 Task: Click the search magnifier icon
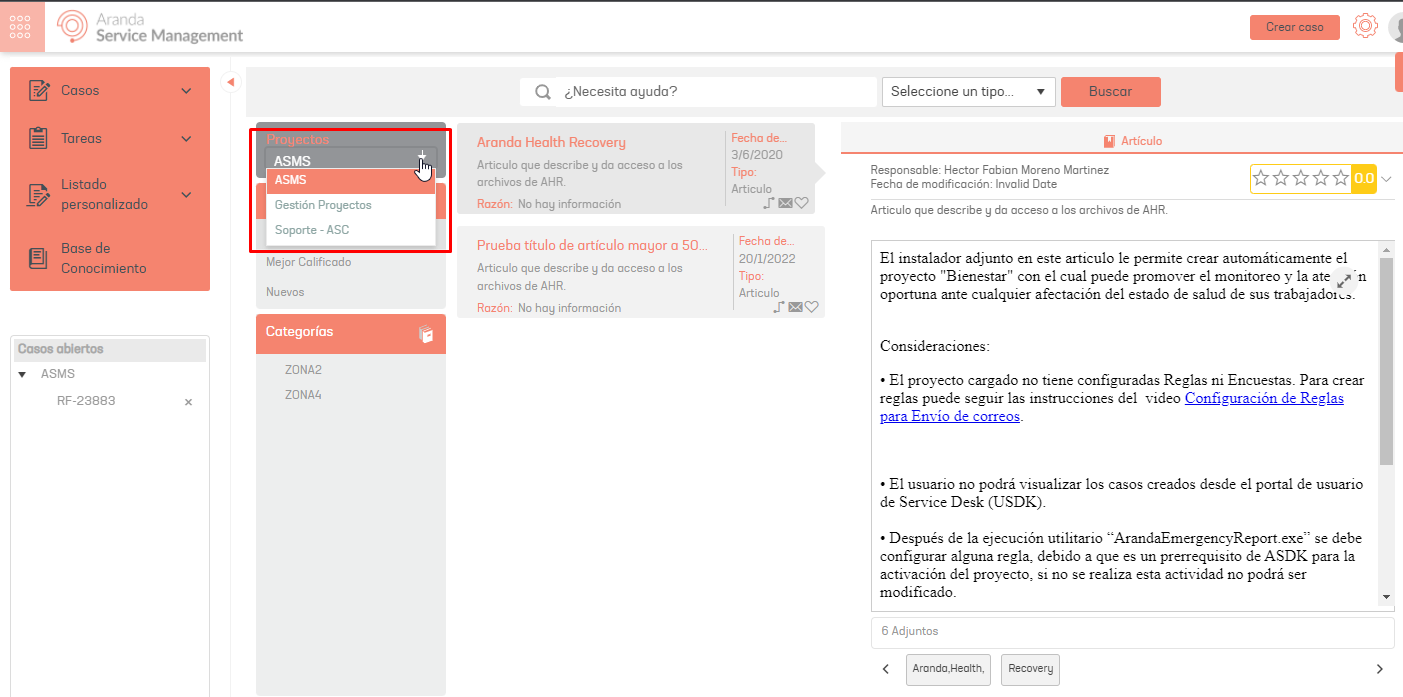543,92
